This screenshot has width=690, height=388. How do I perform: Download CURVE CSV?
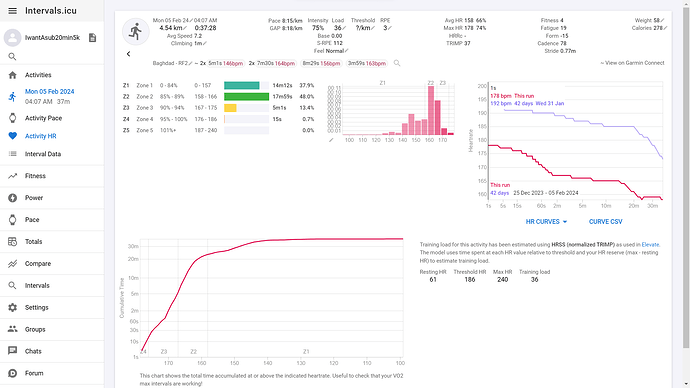click(x=606, y=222)
